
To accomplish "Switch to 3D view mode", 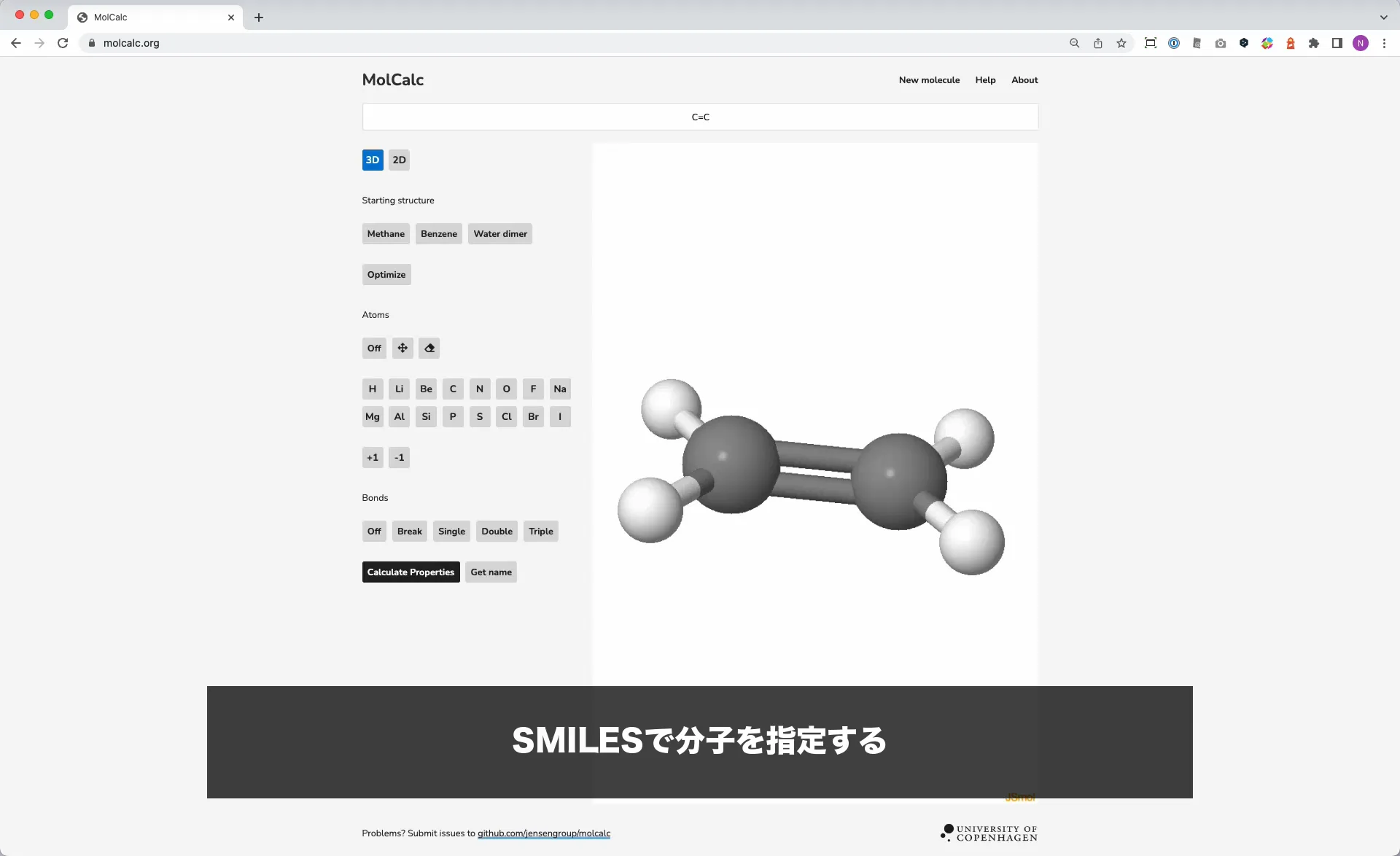I will (x=373, y=160).
